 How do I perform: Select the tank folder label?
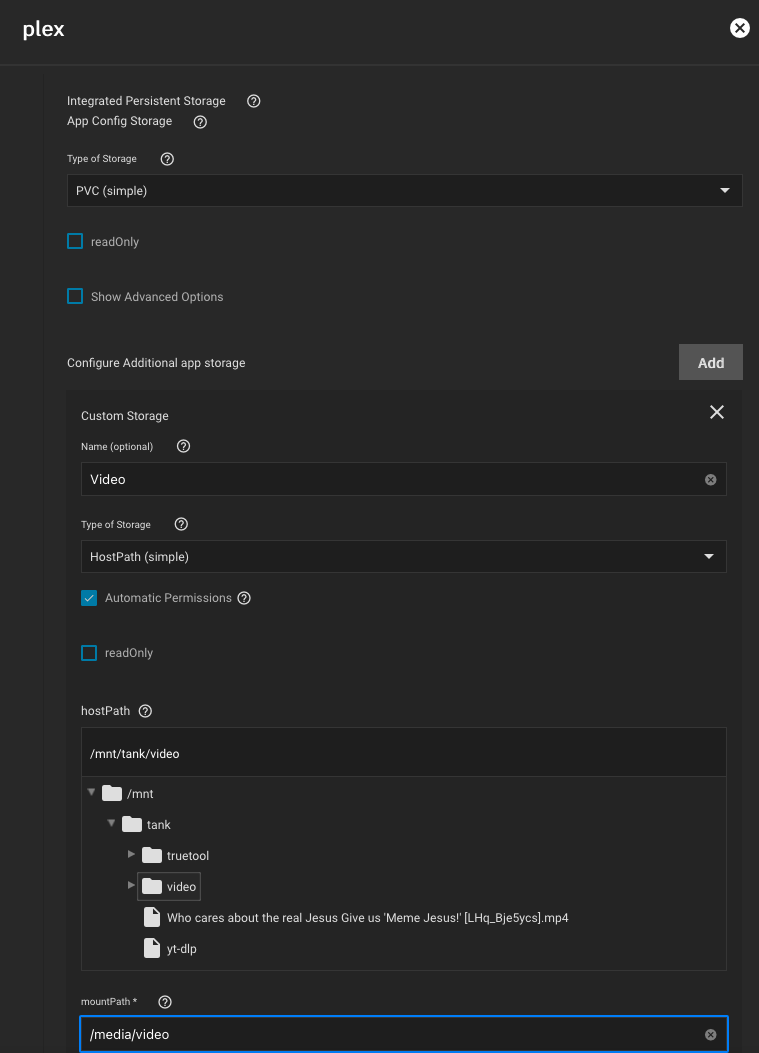159,825
